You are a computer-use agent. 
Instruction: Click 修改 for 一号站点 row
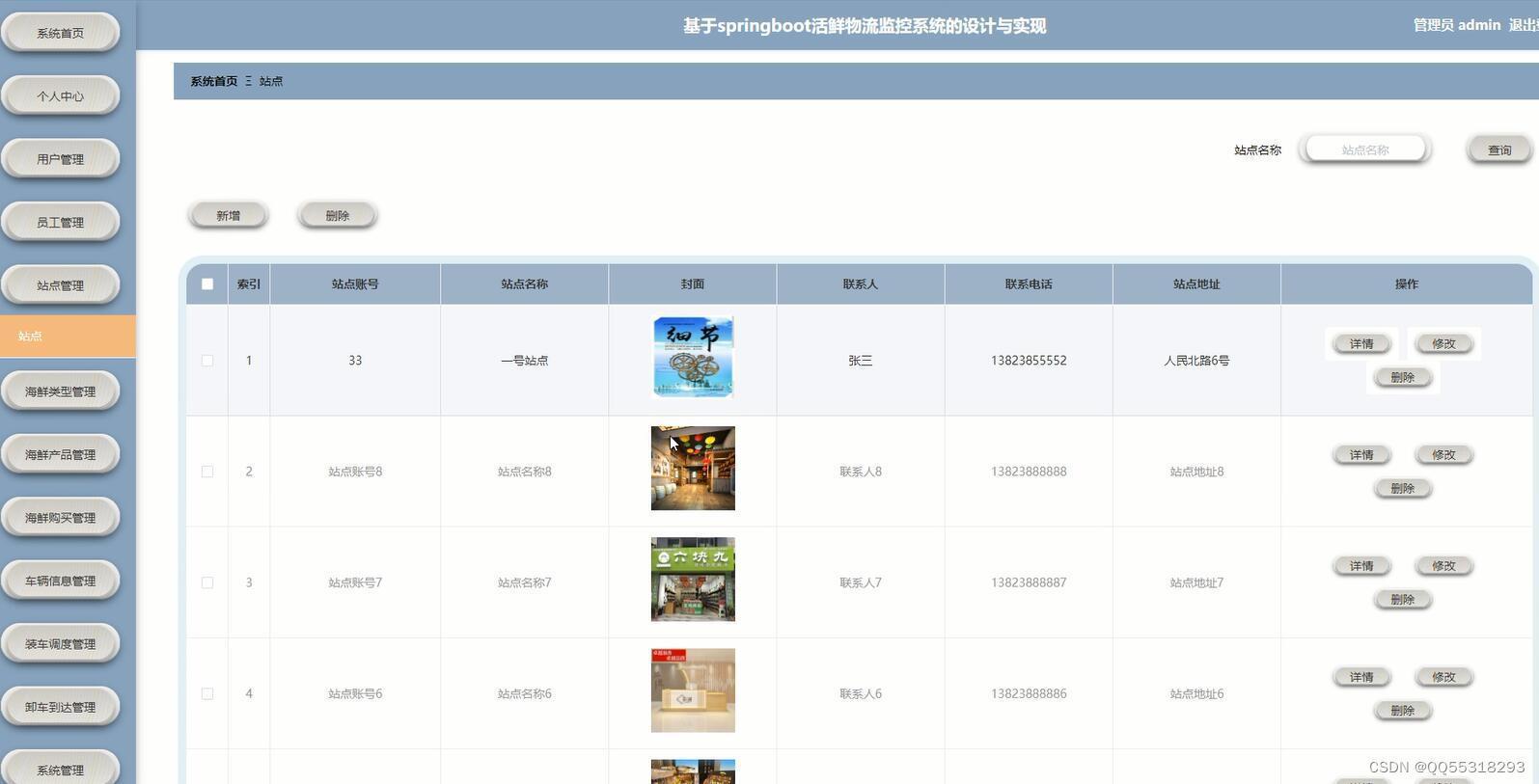tap(1443, 343)
